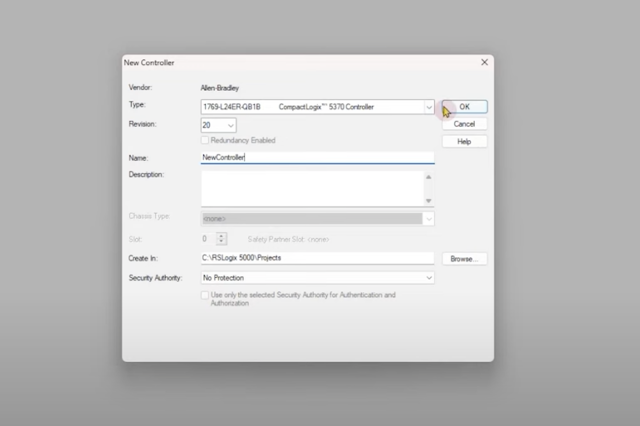The height and width of the screenshot is (426, 640).
Task: Browse for a project folder
Action: [x=464, y=258]
